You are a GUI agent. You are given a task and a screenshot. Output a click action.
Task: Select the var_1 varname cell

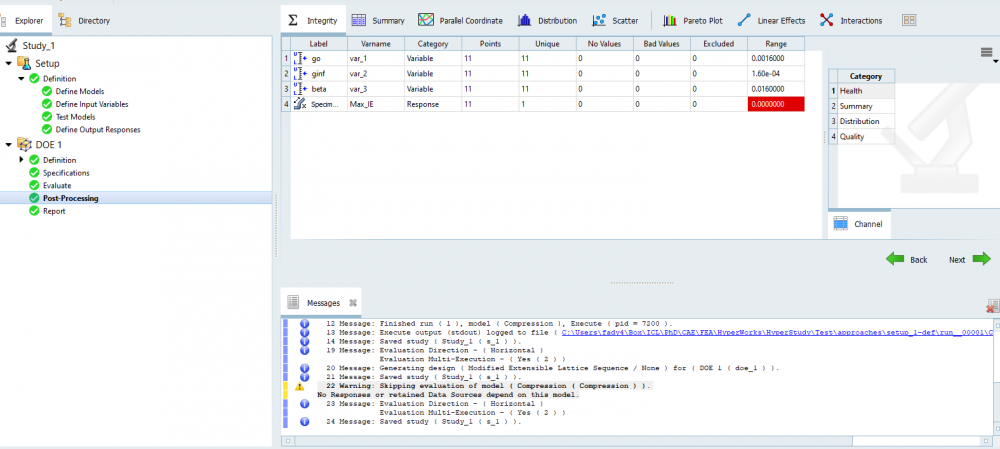click(376, 59)
